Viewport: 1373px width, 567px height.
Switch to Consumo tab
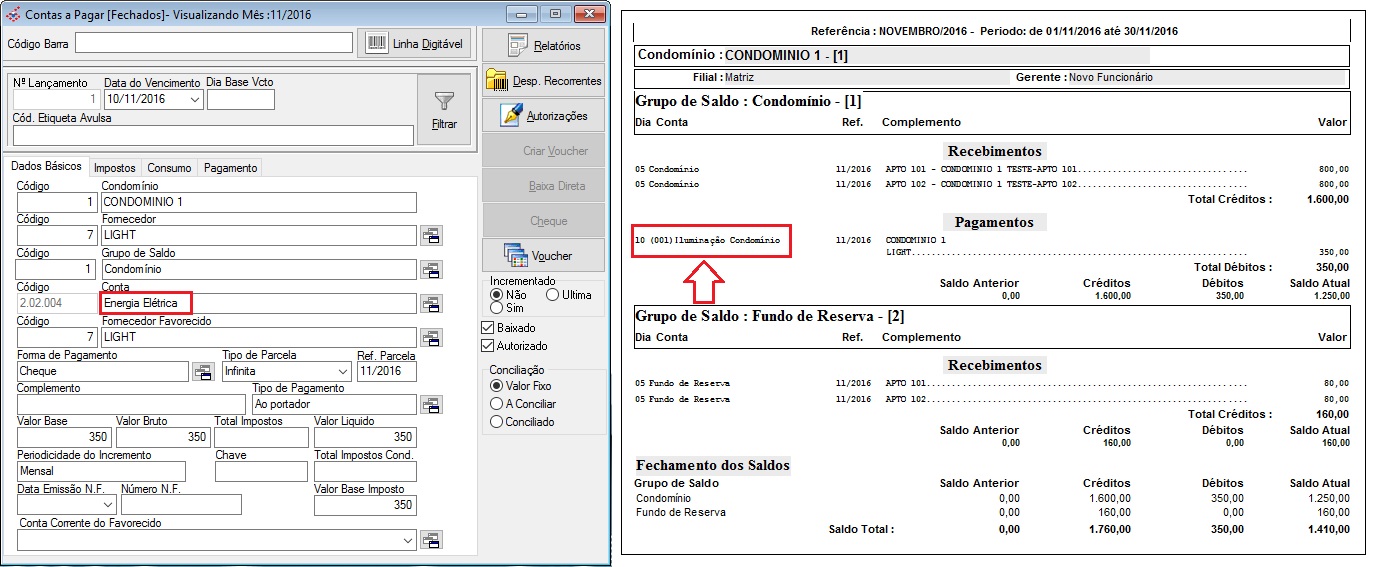click(x=169, y=168)
